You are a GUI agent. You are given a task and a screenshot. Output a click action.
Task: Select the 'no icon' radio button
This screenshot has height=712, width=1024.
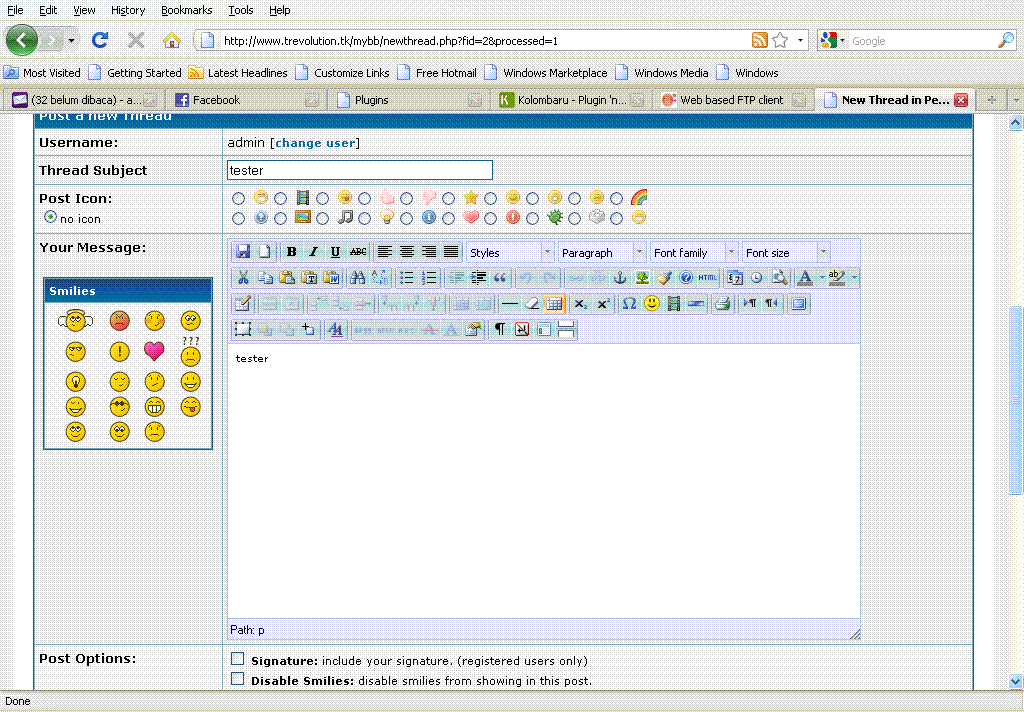point(50,217)
